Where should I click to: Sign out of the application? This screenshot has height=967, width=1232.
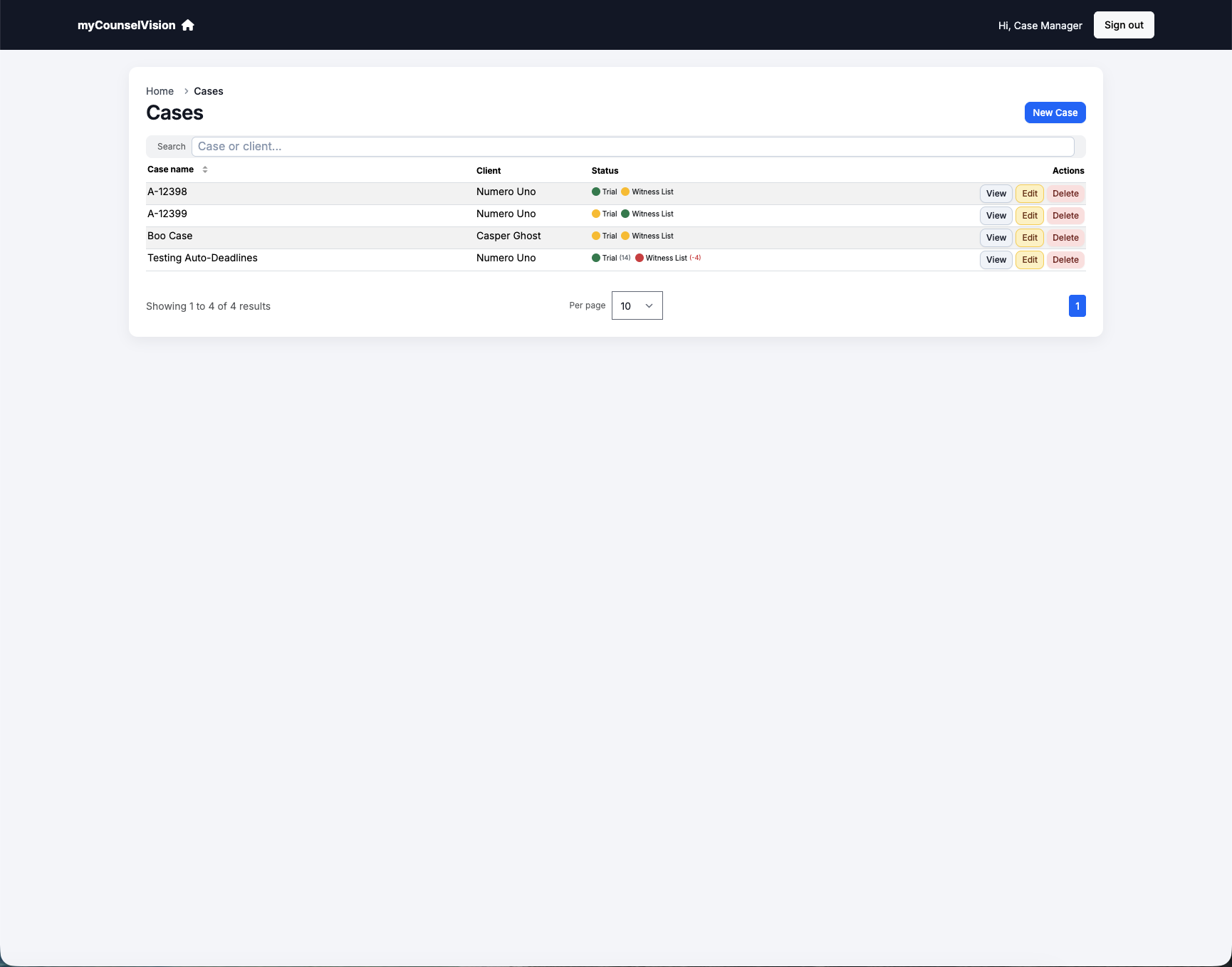[x=1124, y=25]
